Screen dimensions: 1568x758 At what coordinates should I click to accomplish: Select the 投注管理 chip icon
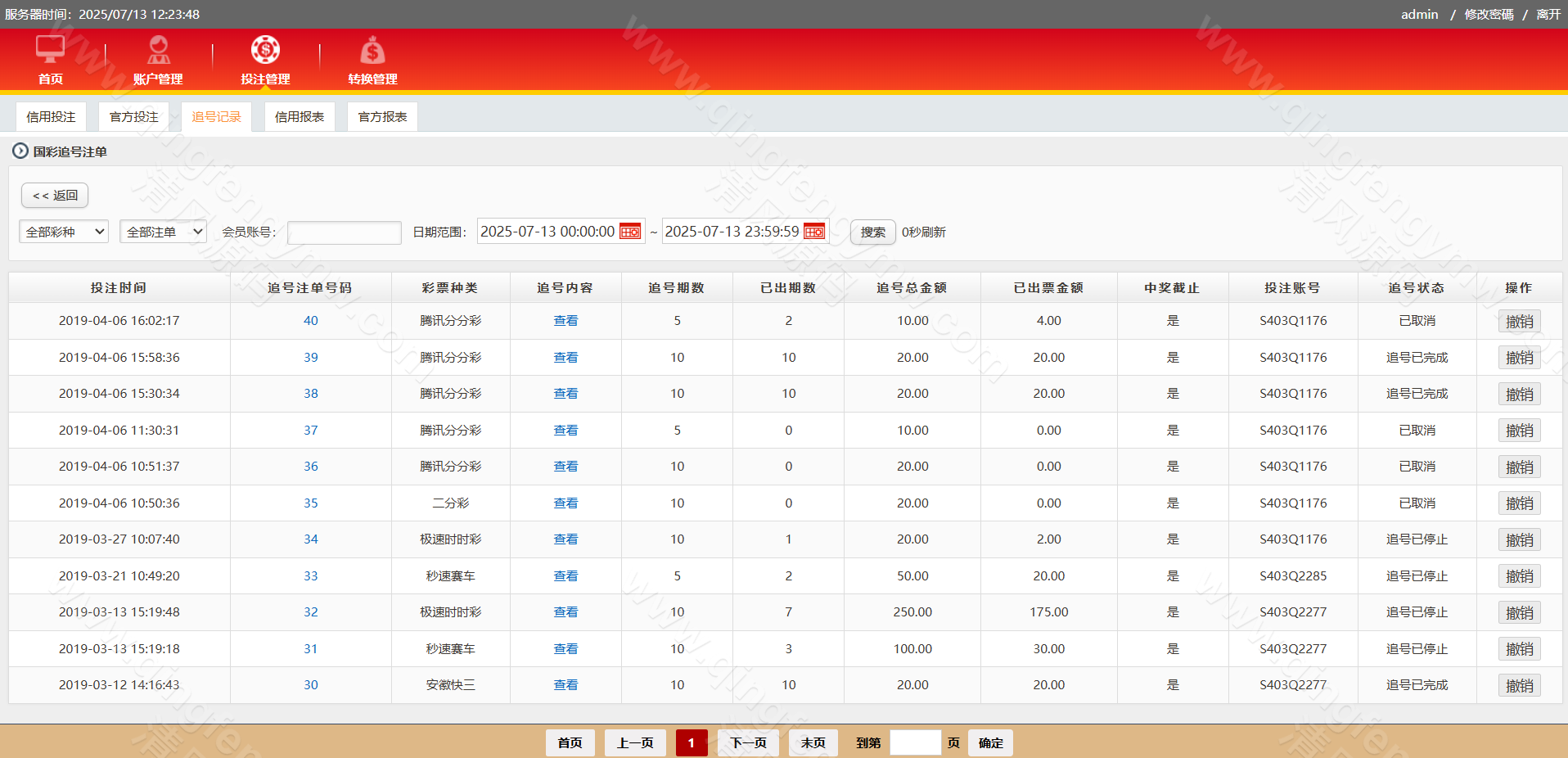pos(265,50)
